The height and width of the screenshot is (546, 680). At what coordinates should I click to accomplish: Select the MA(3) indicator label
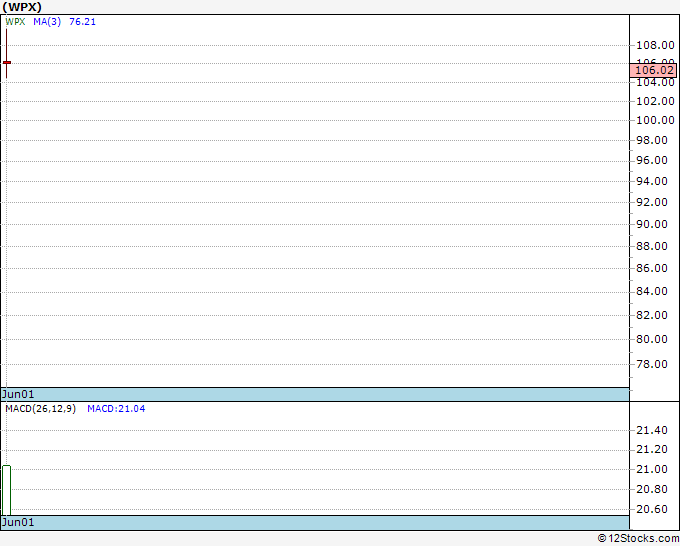click(47, 22)
